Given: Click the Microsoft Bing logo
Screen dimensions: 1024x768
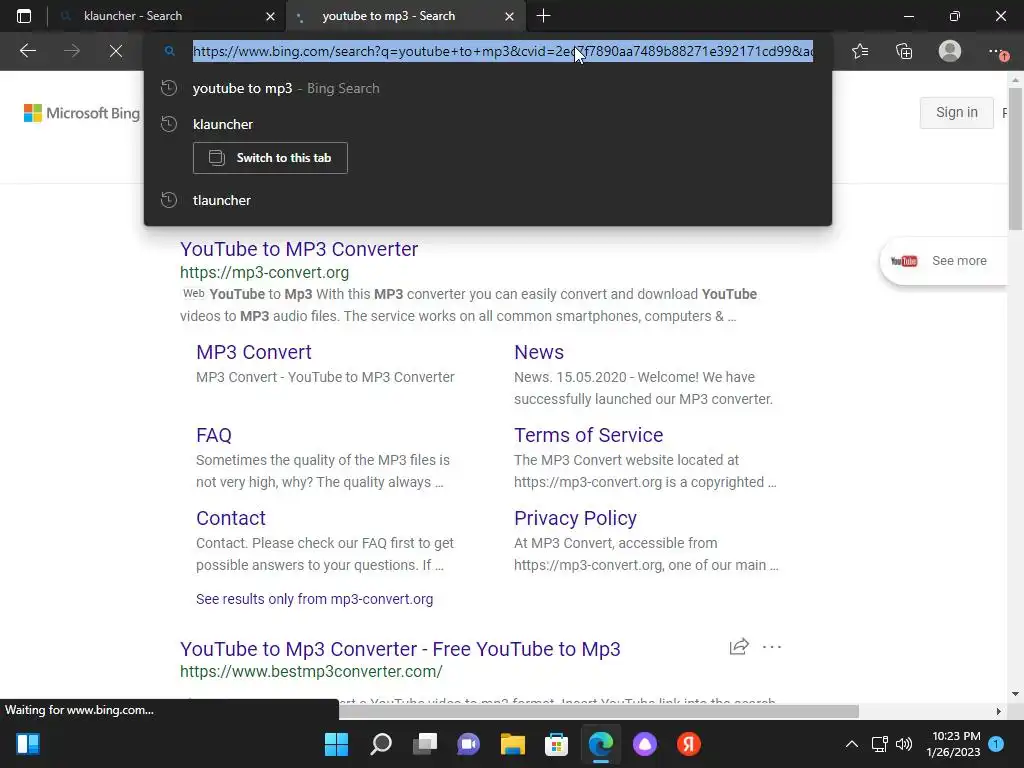Looking at the screenshot, I should 82,113.
